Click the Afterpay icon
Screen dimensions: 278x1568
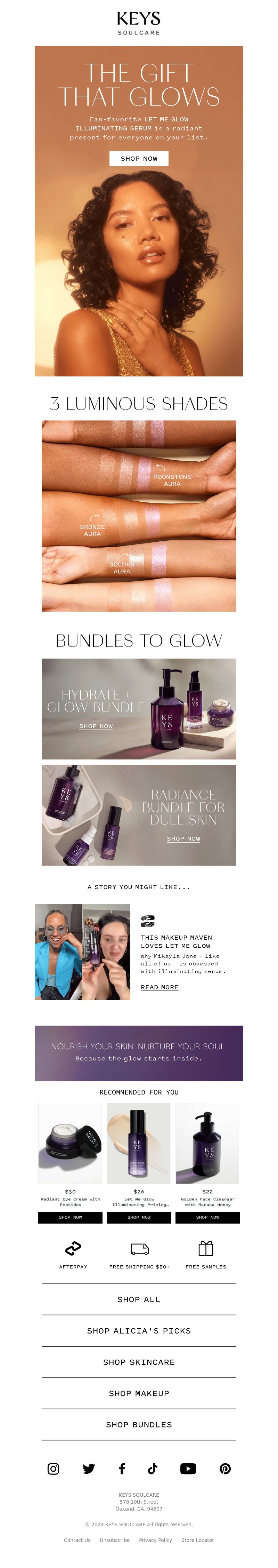73,1248
